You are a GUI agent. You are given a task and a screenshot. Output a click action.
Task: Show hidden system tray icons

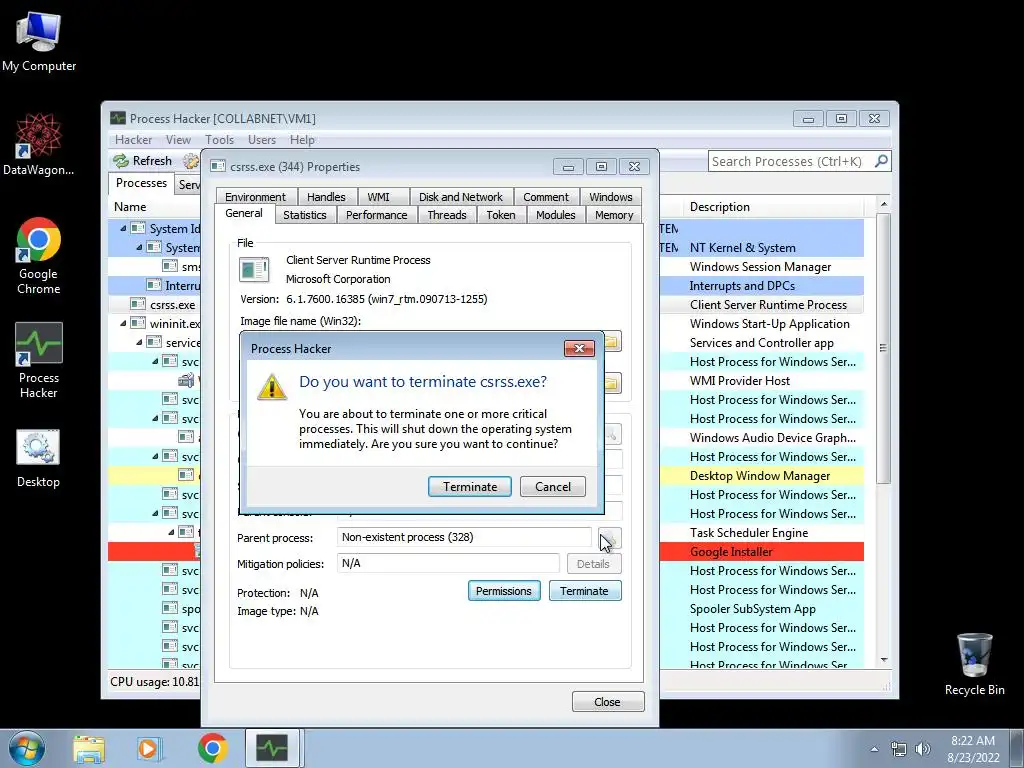(x=874, y=749)
